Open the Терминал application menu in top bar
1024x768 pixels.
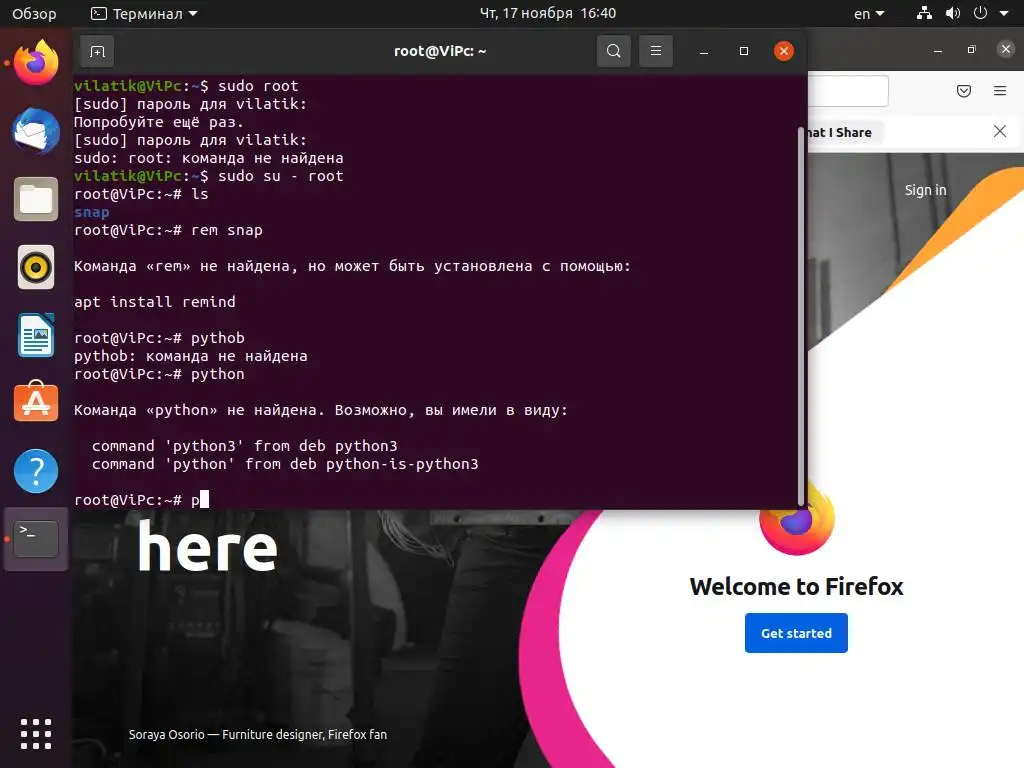tap(144, 13)
